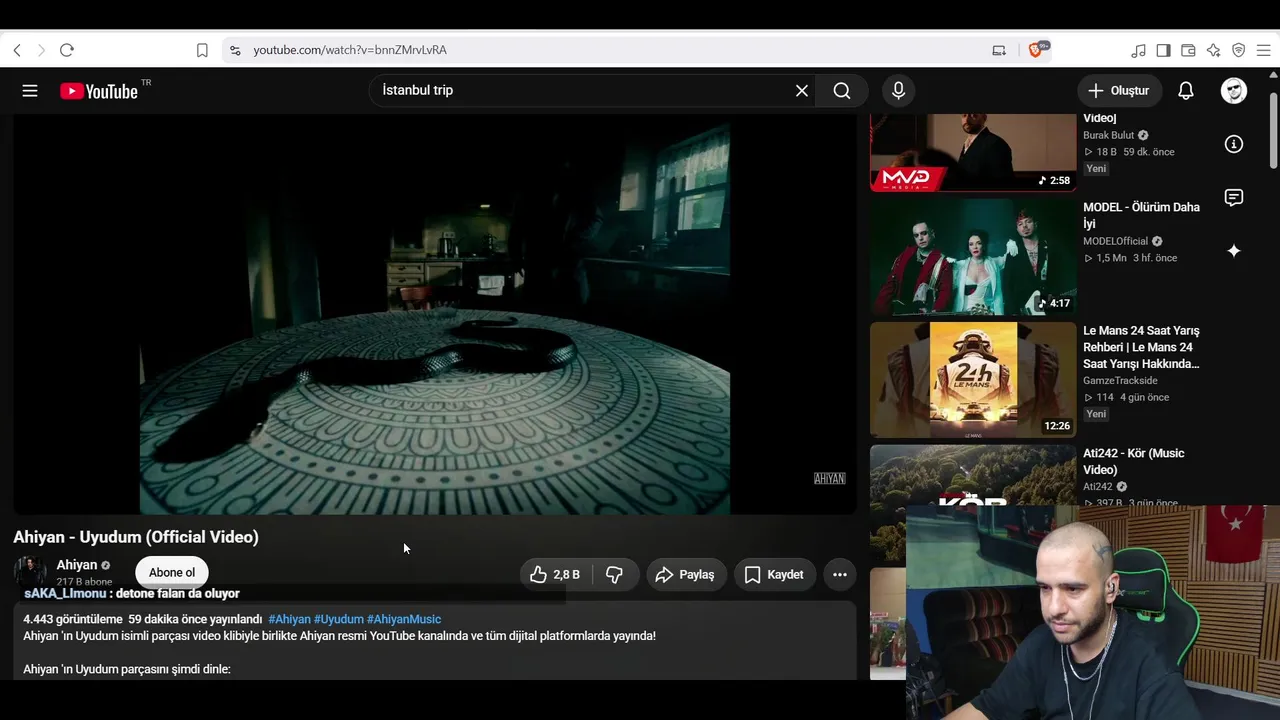Screen dimensions: 1280x720
Task: Go forward using the browser forward arrow
Action: (x=41, y=50)
